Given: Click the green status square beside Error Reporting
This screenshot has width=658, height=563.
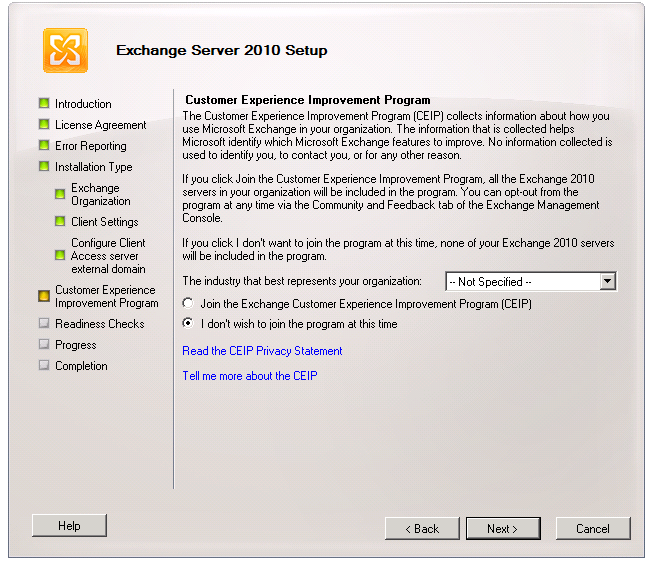Looking at the screenshot, I should tap(44, 145).
